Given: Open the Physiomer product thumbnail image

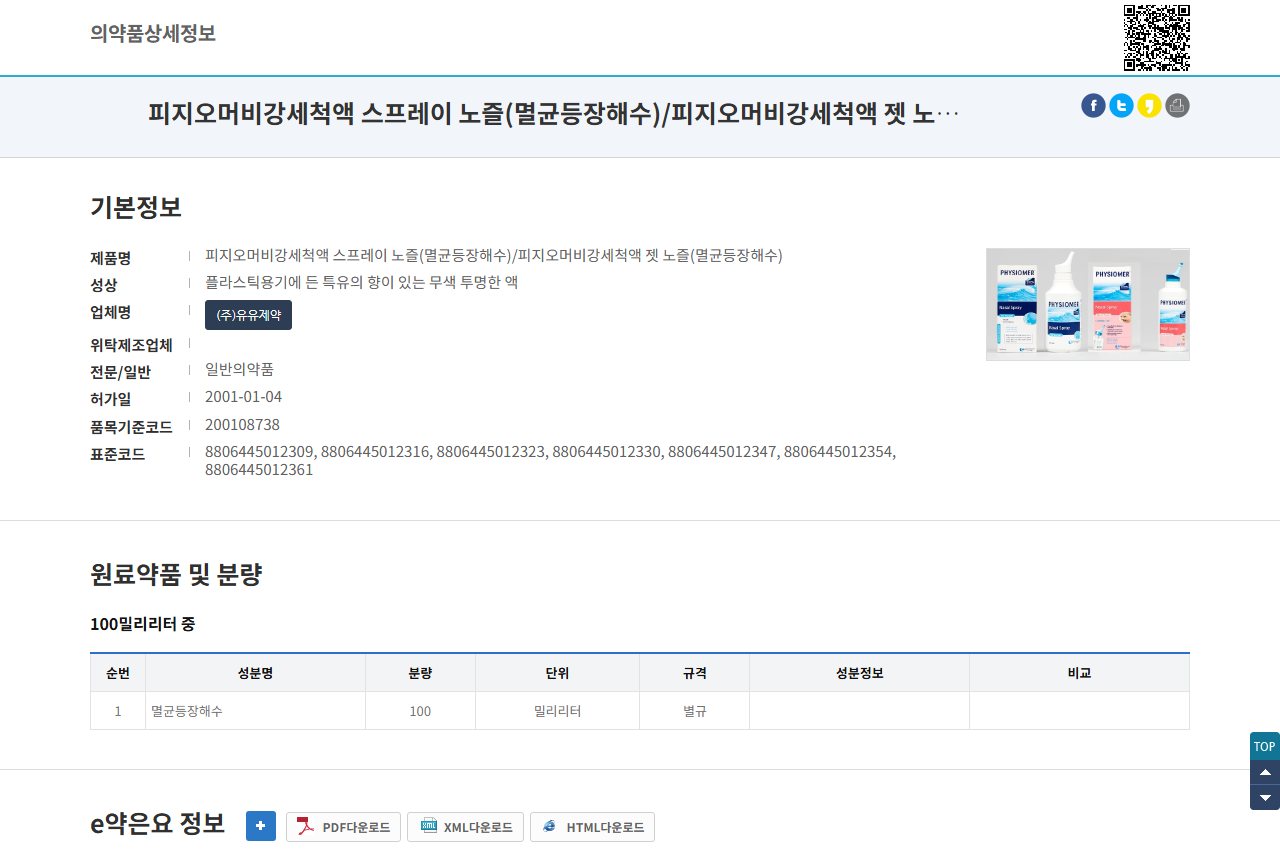Looking at the screenshot, I should click(1088, 304).
